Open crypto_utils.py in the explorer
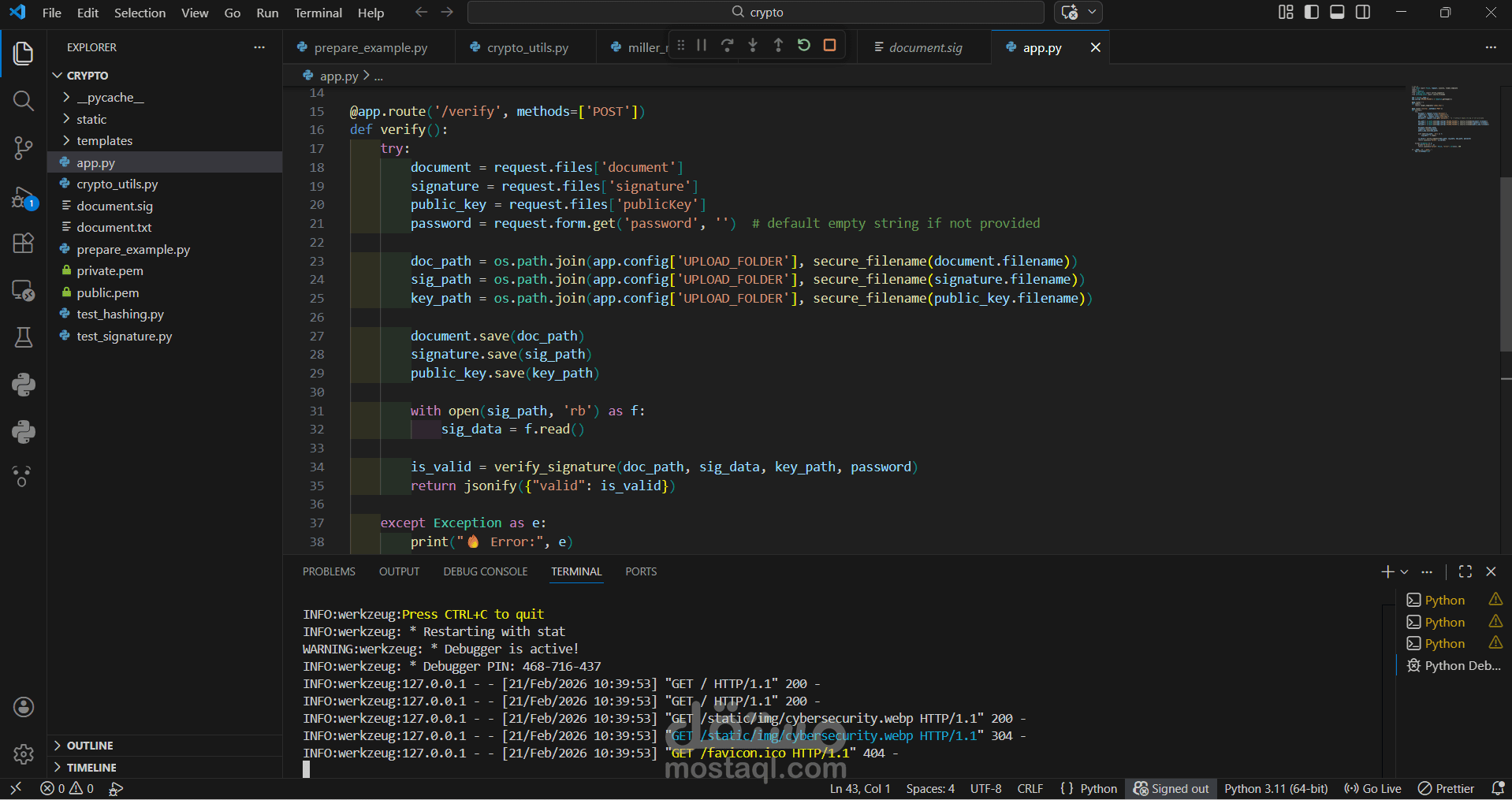This screenshot has height=800, width=1512. click(x=117, y=184)
